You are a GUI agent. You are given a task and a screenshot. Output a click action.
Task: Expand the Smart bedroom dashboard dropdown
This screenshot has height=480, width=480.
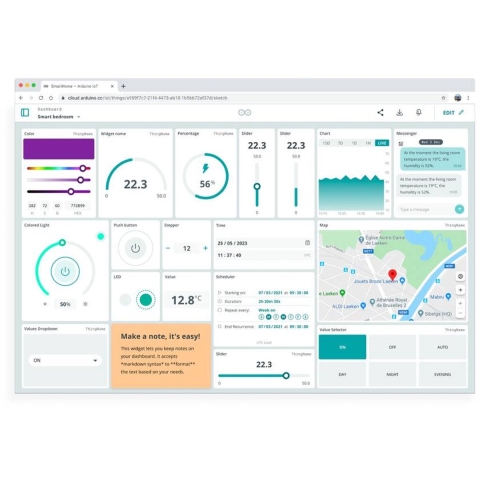point(79,117)
